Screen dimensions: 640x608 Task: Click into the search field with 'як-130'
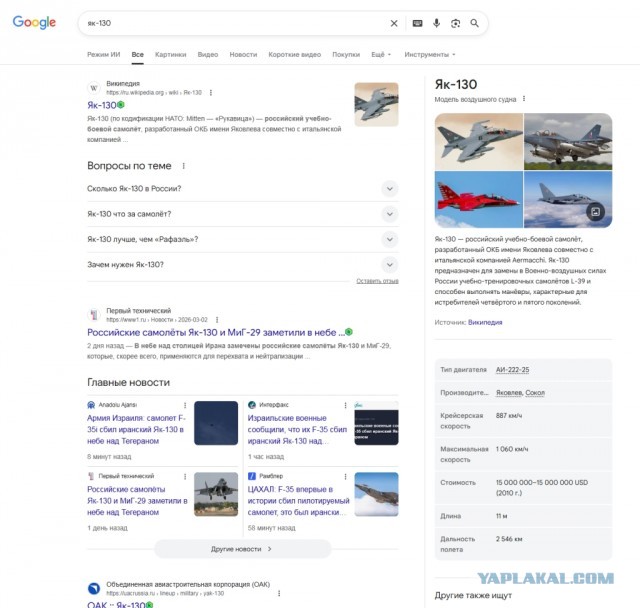point(233,23)
